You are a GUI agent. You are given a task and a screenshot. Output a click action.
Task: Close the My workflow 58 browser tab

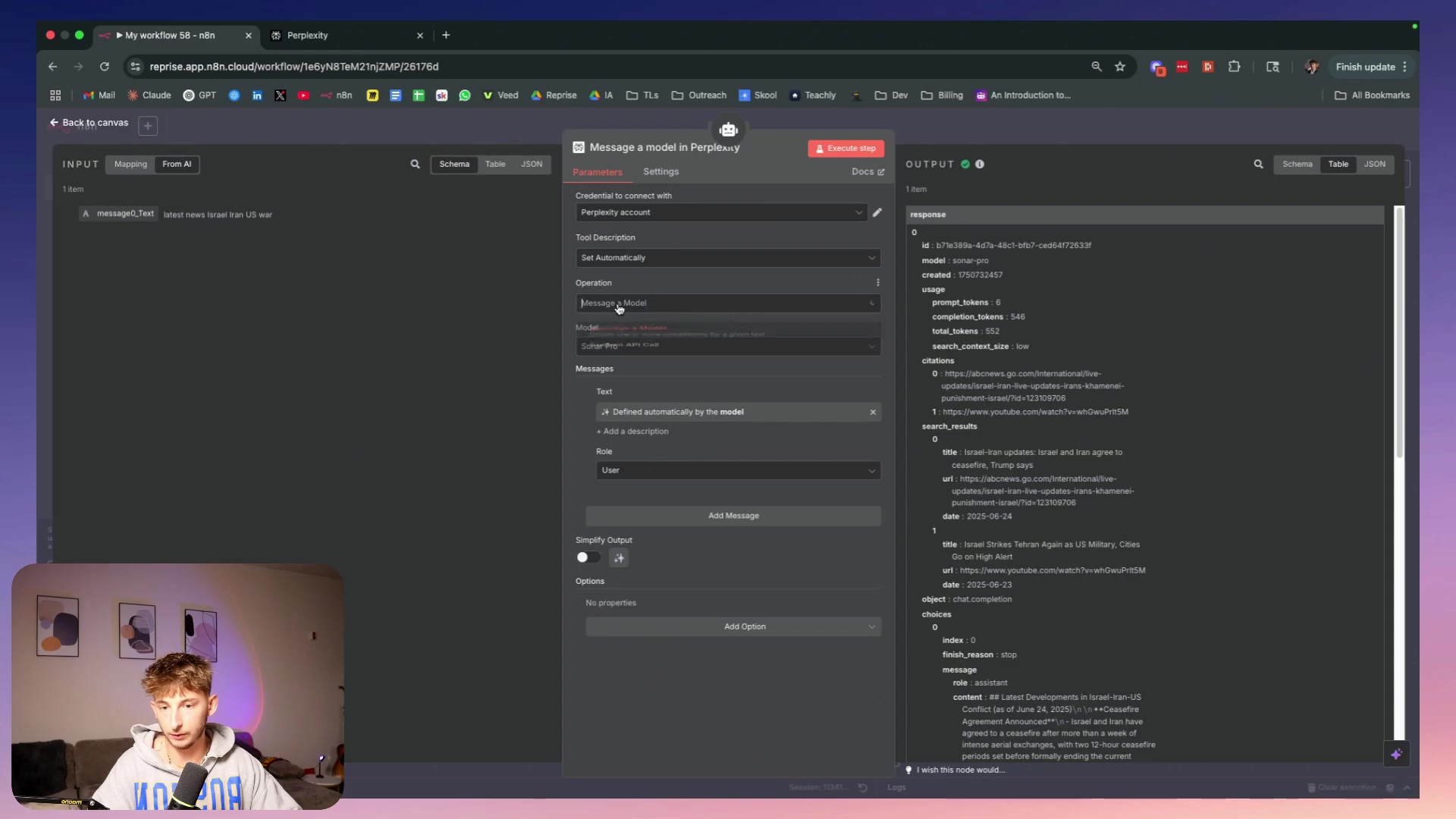[248, 36]
